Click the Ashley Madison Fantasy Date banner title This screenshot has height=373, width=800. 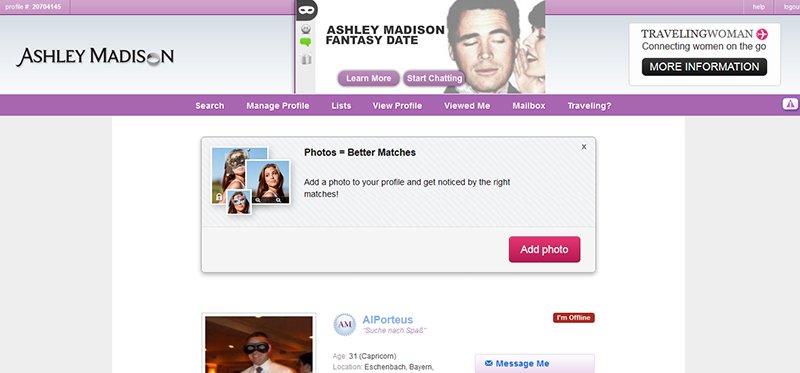(x=385, y=35)
